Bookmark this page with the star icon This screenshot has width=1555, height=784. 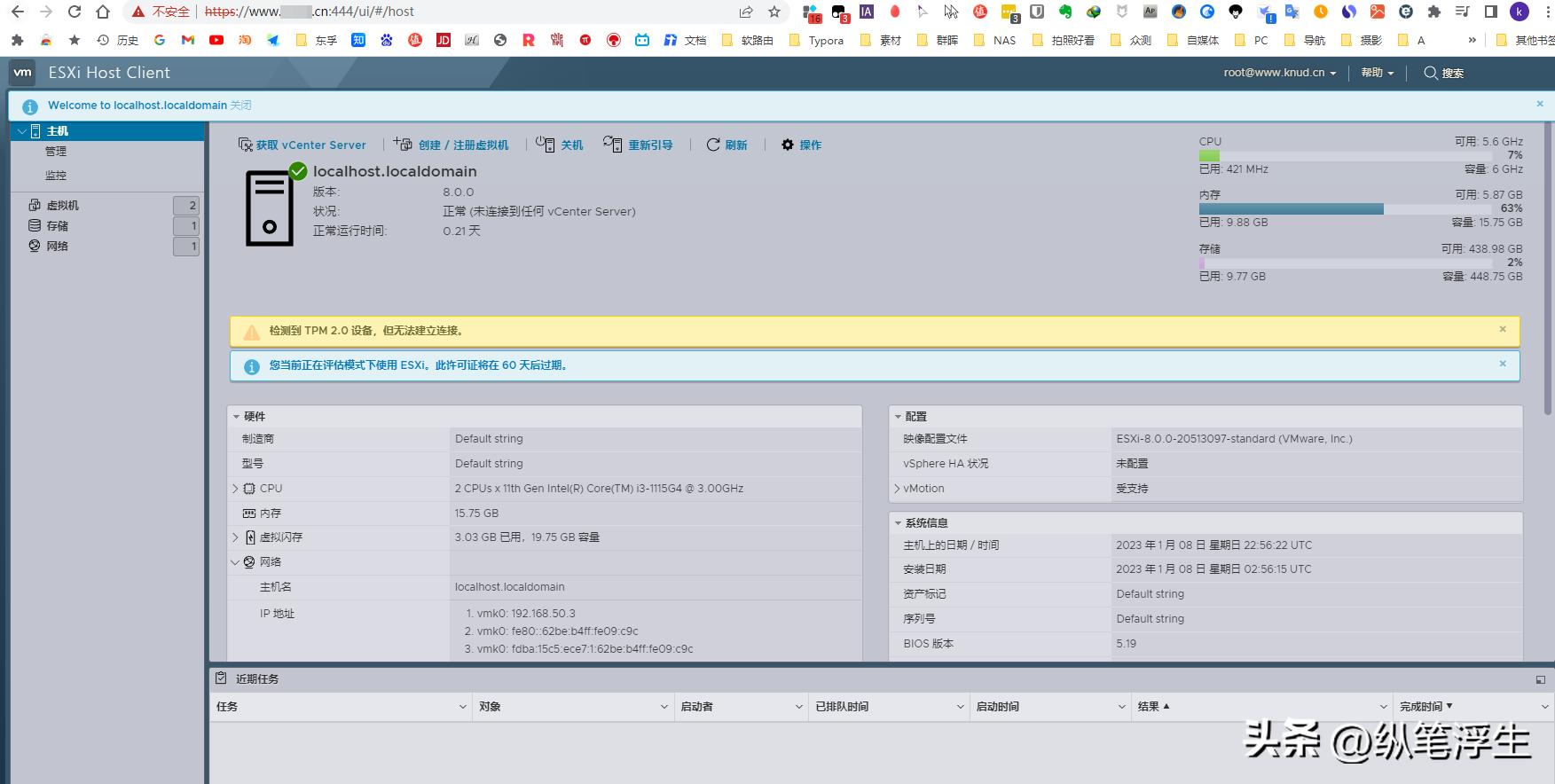(x=774, y=12)
